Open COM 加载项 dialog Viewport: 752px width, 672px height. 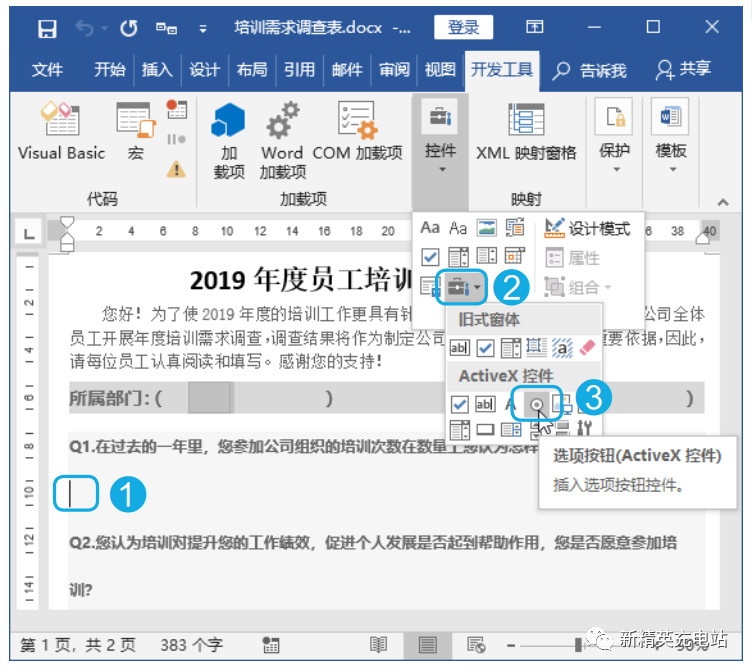(357, 131)
